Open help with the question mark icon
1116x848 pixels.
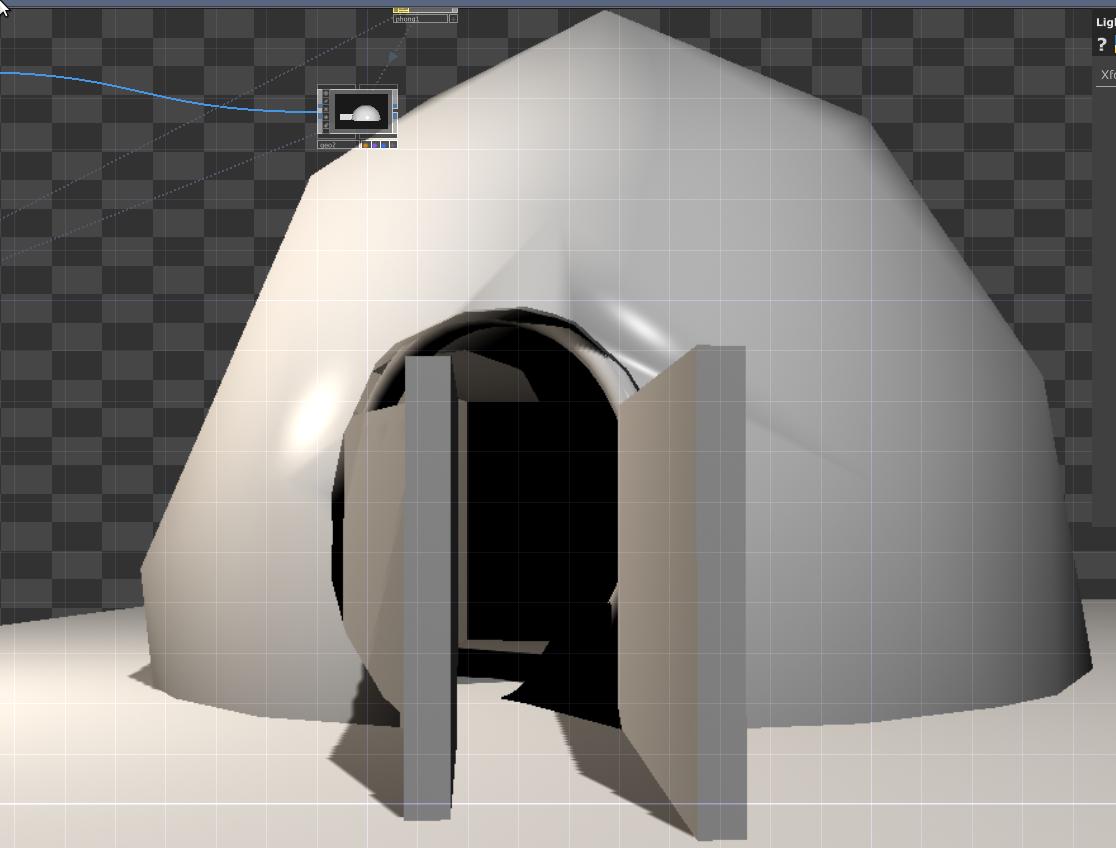point(1102,45)
